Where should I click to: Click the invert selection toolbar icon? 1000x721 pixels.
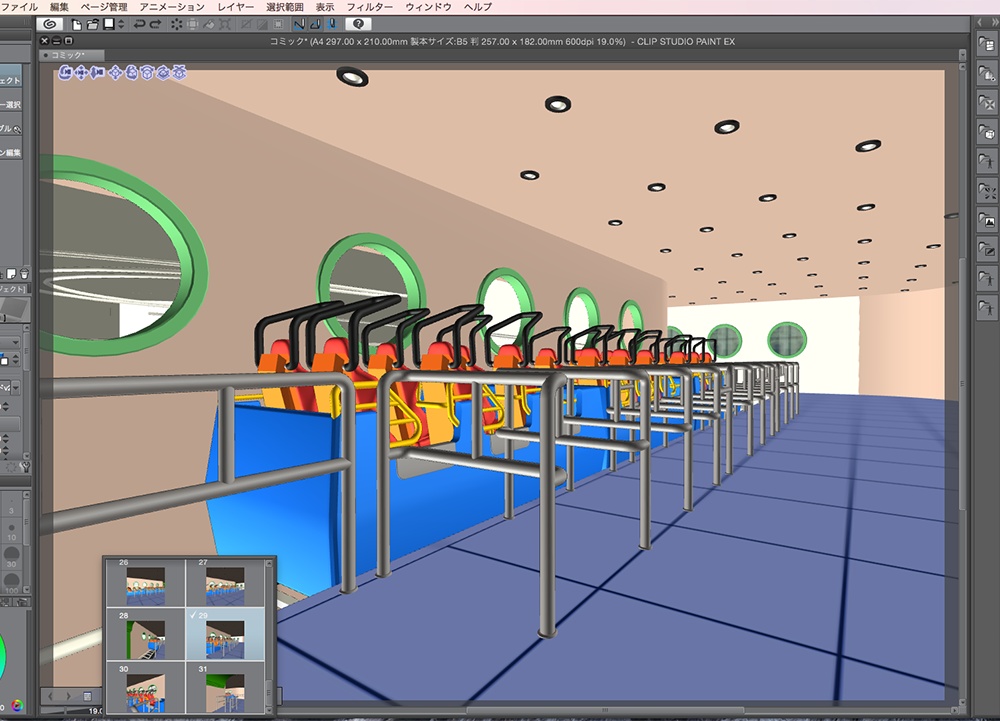click(262, 24)
